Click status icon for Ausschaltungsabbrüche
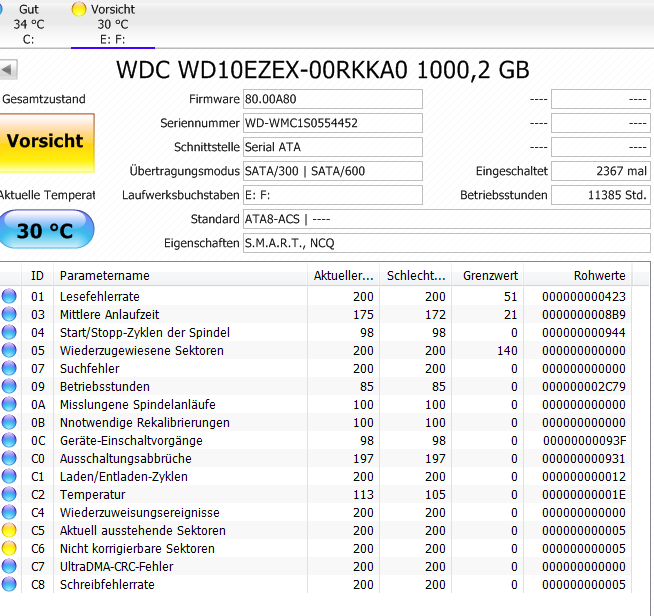The height and width of the screenshot is (616, 654). (x=9, y=458)
